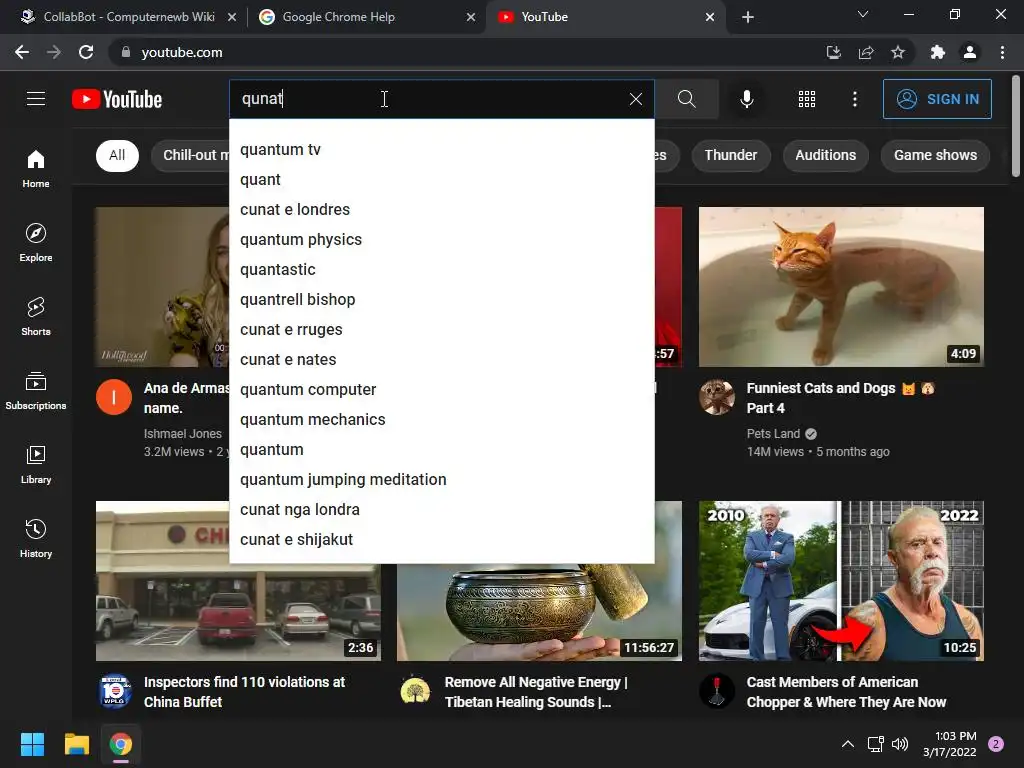Image resolution: width=1024 pixels, height=768 pixels.
Task: Choose suggestion 'cunat nga londra'
Action: [x=441, y=510]
